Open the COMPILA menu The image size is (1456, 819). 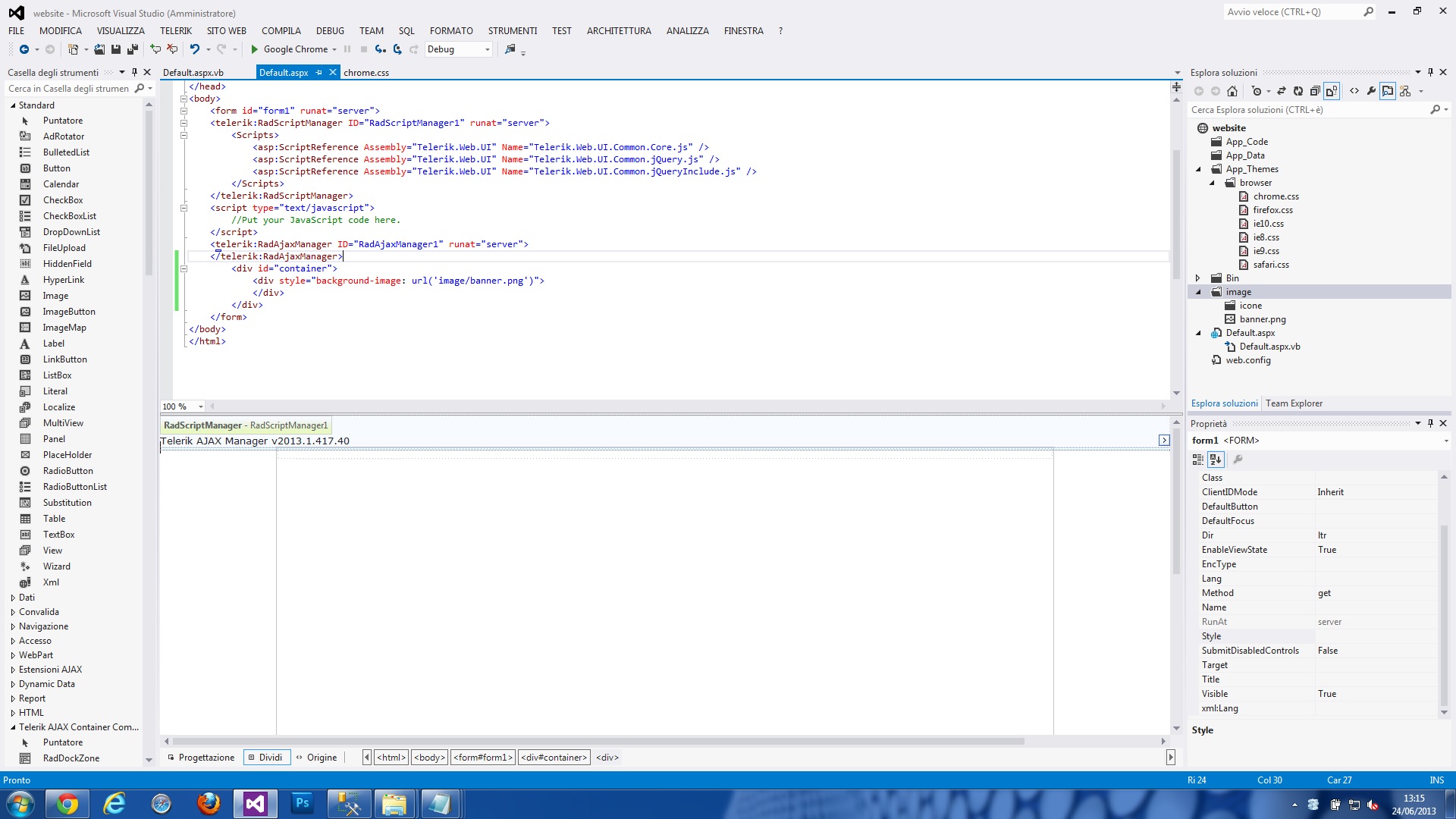pos(281,31)
